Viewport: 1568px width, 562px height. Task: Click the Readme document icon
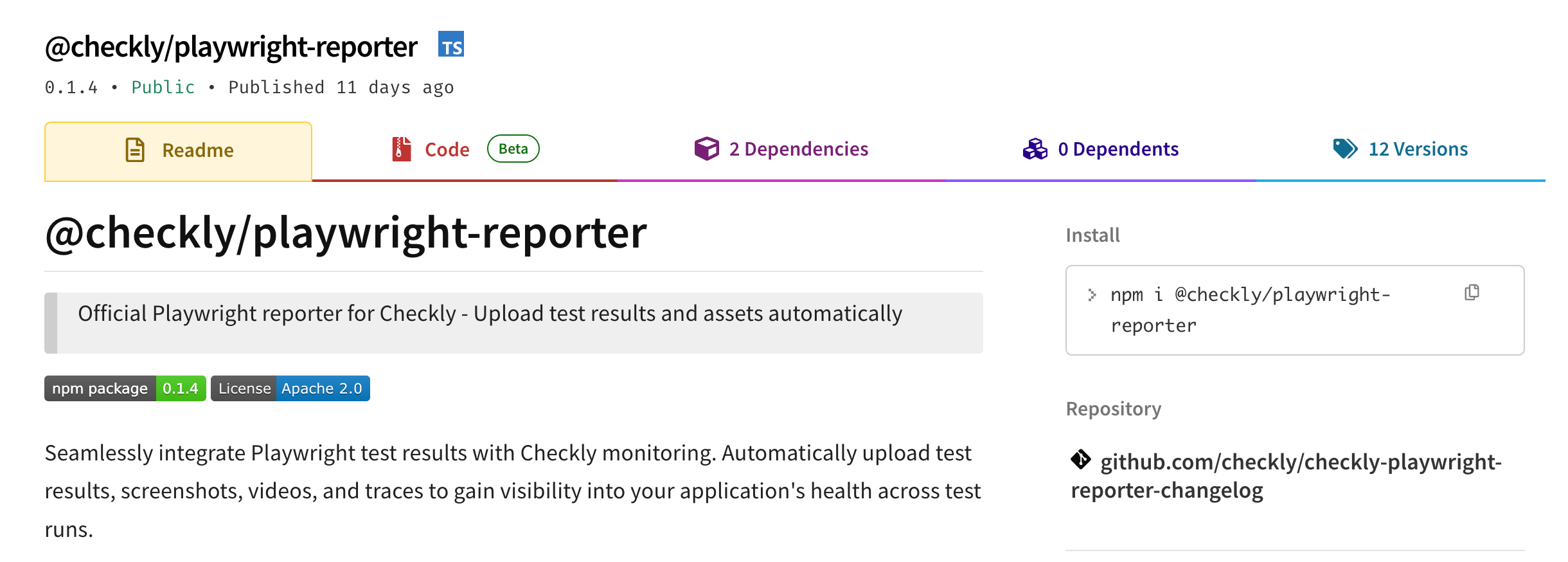tap(135, 150)
